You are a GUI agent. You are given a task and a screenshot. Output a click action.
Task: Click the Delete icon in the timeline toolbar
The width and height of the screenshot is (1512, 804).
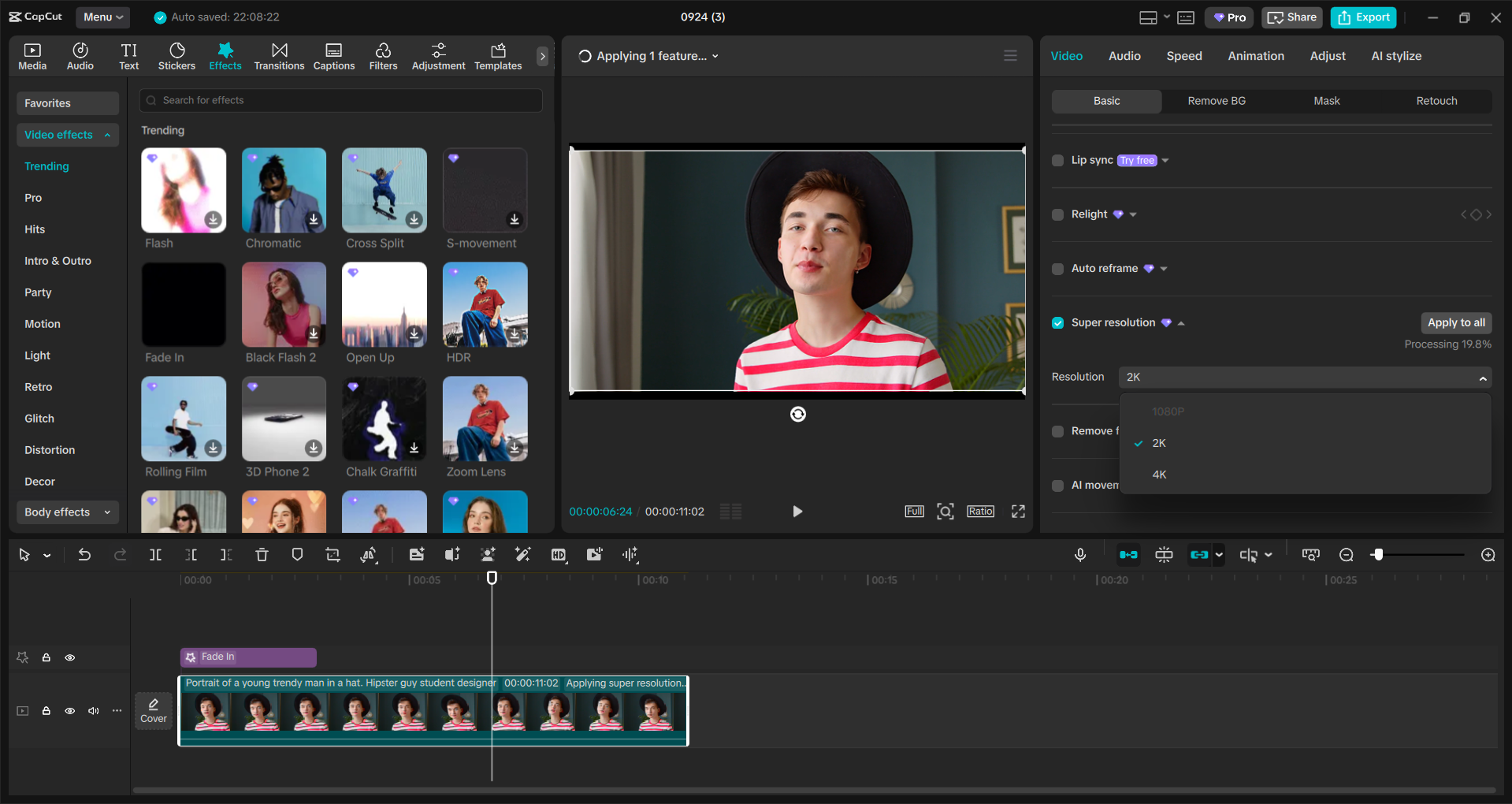(262, 554)
